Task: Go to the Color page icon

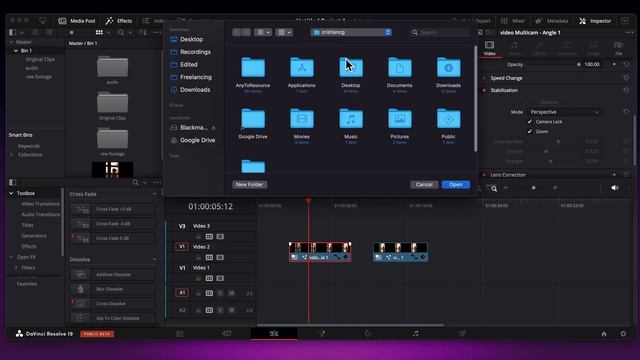Action: click(368, 333)
